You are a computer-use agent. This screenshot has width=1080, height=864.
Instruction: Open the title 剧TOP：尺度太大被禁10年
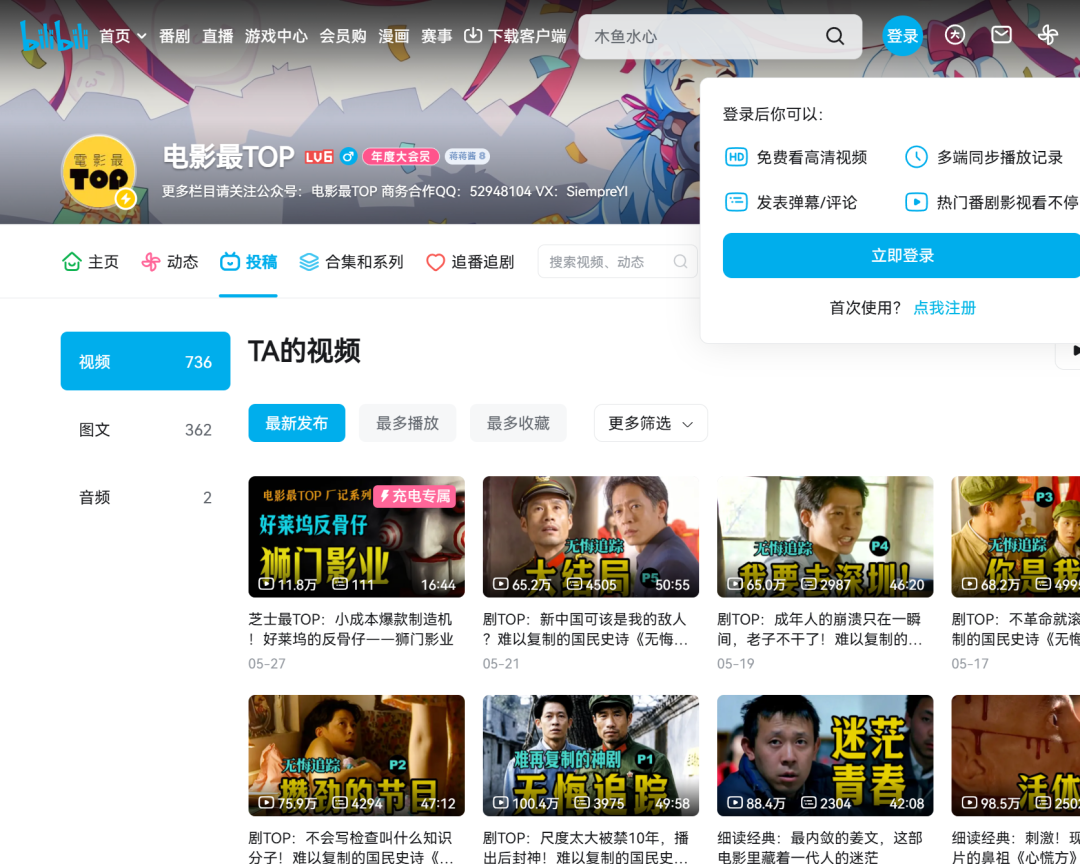(x=585, y=847)
